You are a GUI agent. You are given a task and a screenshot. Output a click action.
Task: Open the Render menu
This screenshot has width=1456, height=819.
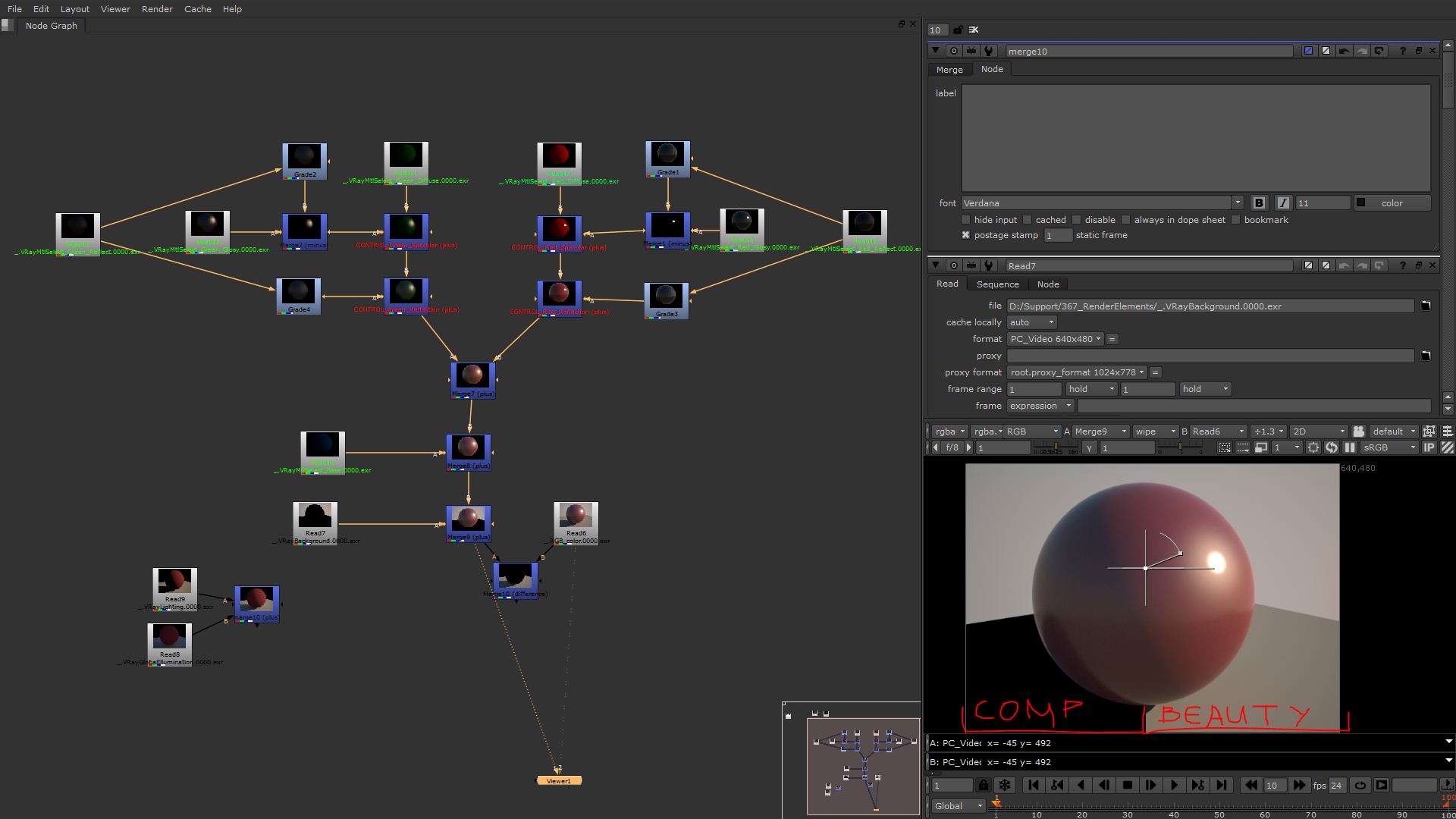tap(157, 8)
